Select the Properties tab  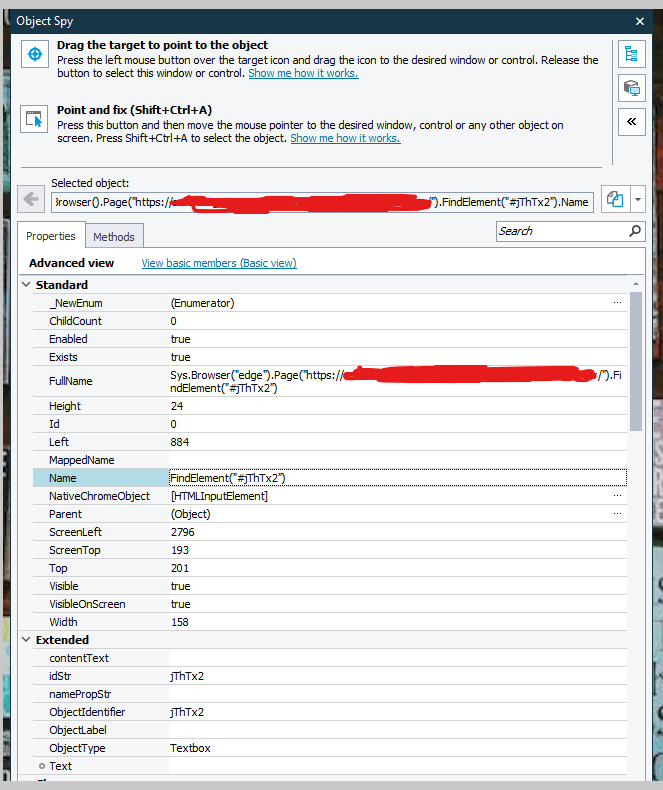(51, 236)
